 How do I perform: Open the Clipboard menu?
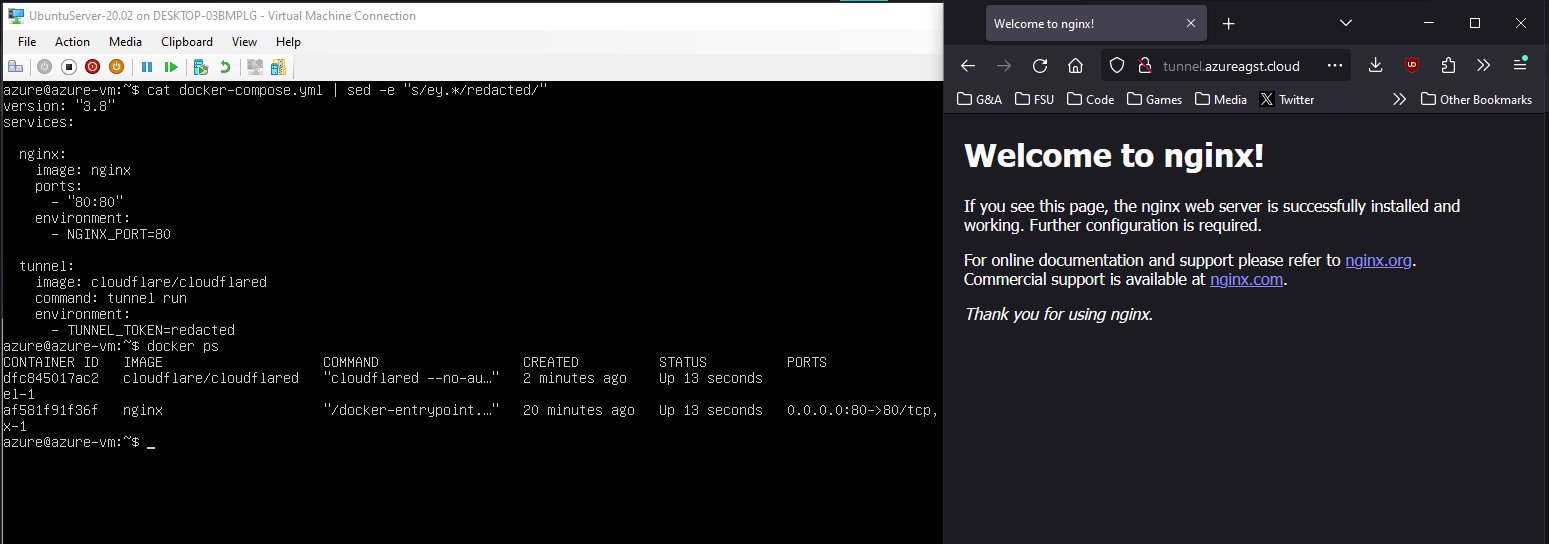pyautogui.click(x=187, y=42)
